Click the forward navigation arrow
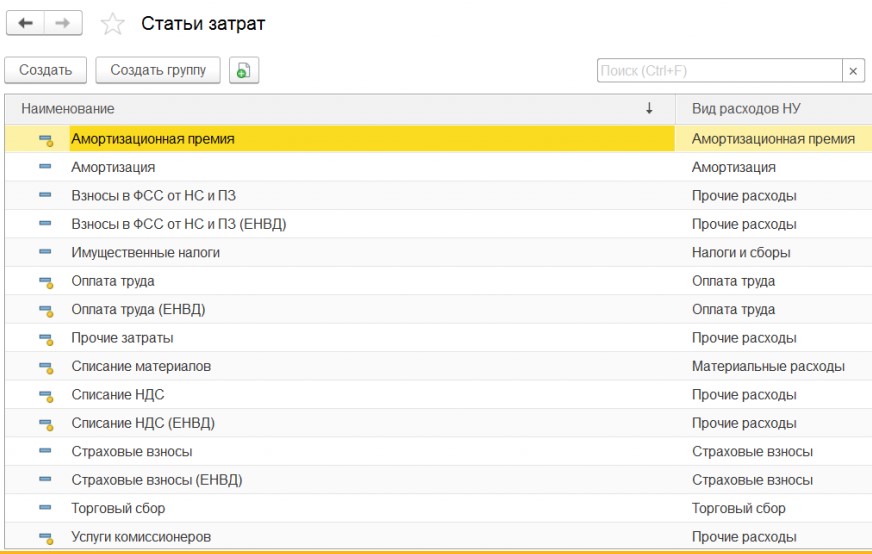The image size is (872, 554). 64,23
